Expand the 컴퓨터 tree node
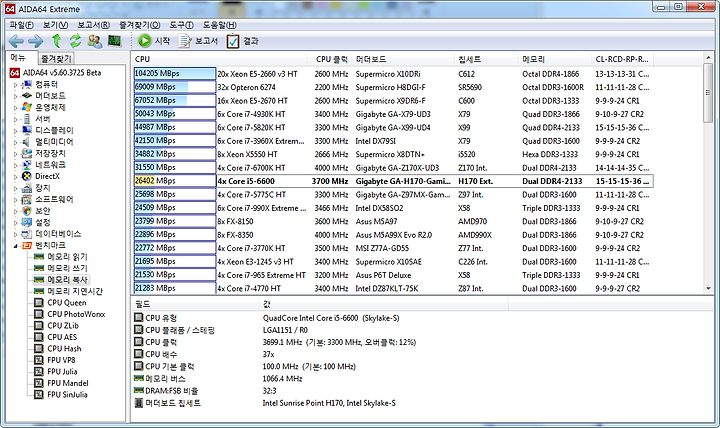 (15, 85)
